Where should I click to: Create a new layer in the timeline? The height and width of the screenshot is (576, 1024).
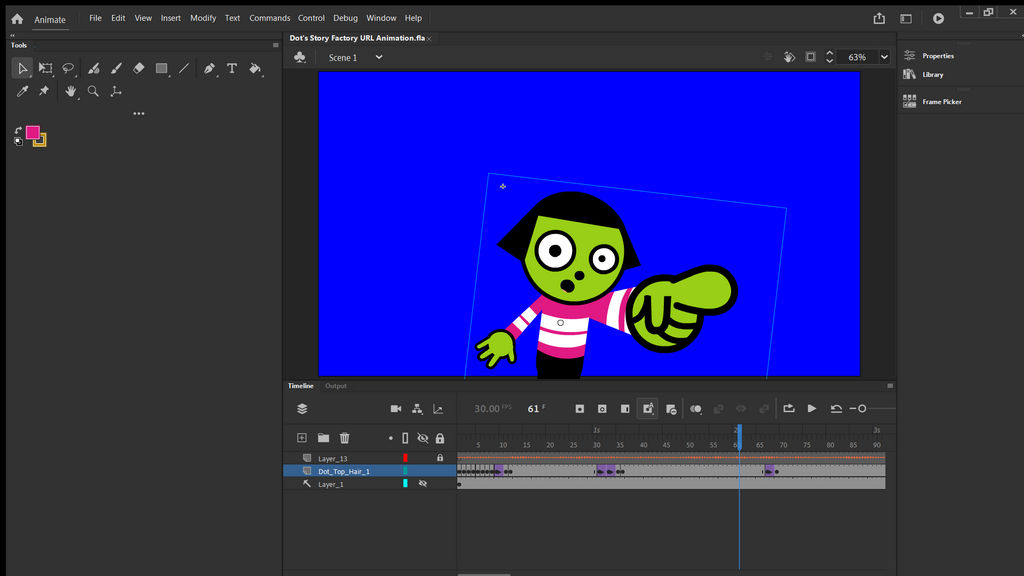[302, 438]
